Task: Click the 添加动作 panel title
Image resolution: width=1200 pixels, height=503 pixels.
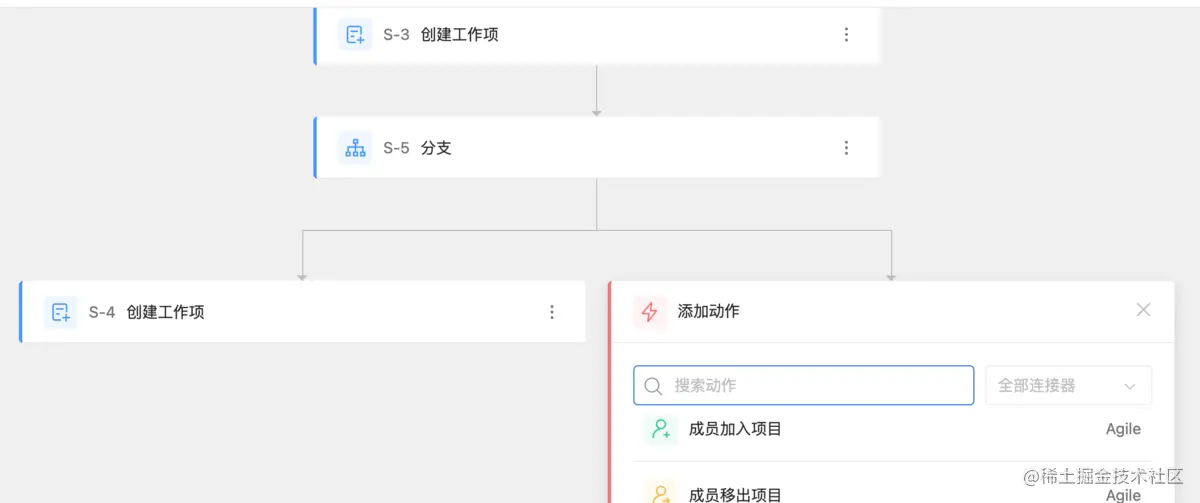Action: [709, 311]
